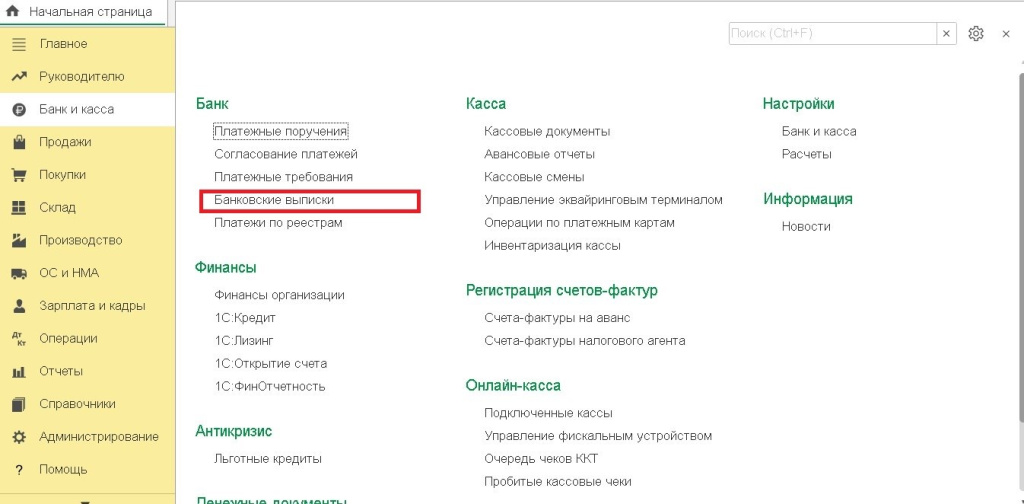
Task: Click the grid icon for Склад
Action: pyautogui.click(x=19, y=208)
